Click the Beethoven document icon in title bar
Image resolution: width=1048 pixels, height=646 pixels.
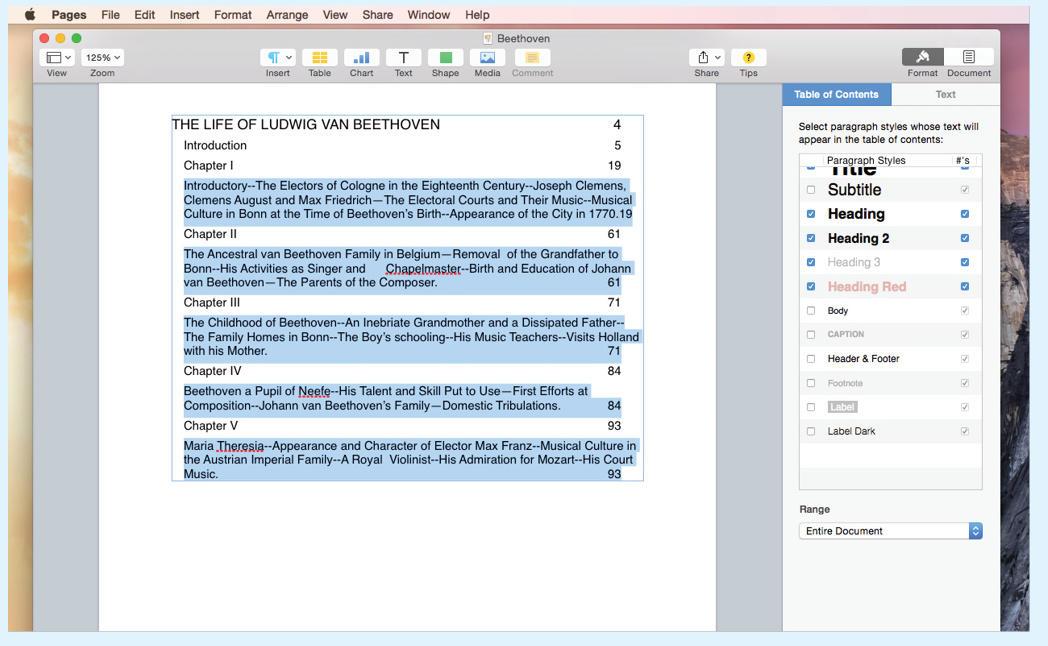pos(487,39)
